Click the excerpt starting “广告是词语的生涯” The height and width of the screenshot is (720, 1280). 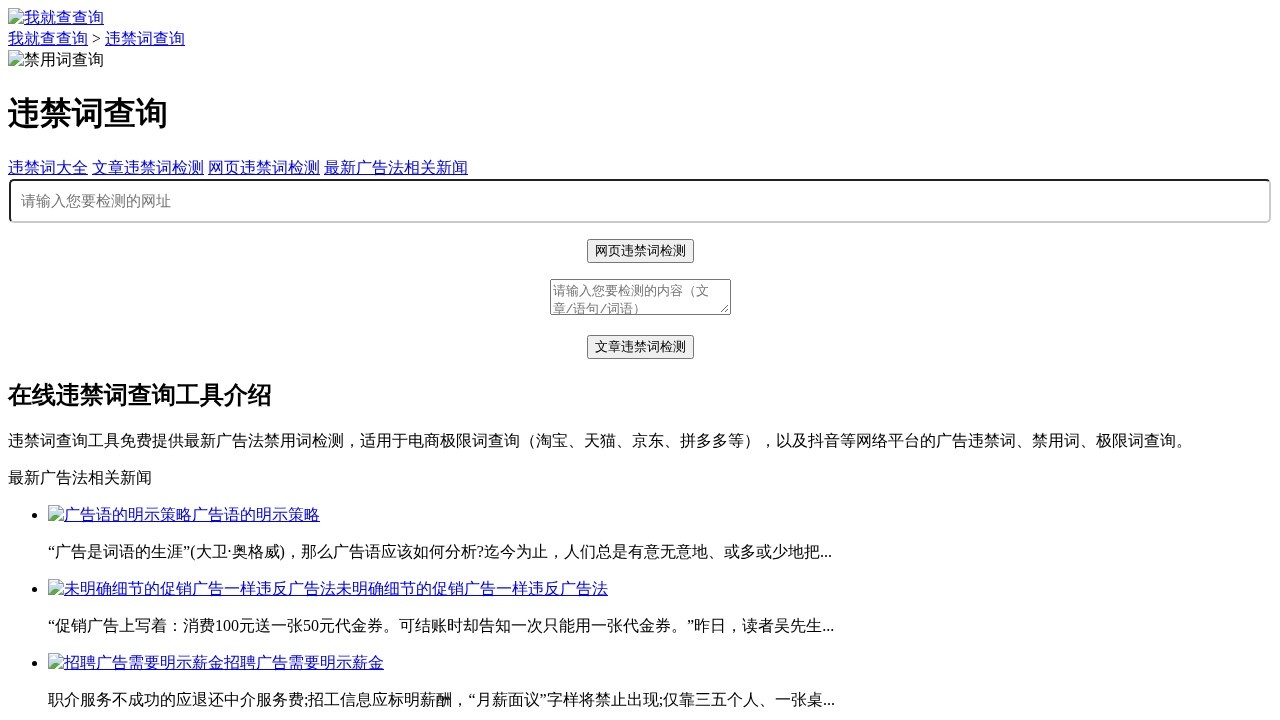440,551
